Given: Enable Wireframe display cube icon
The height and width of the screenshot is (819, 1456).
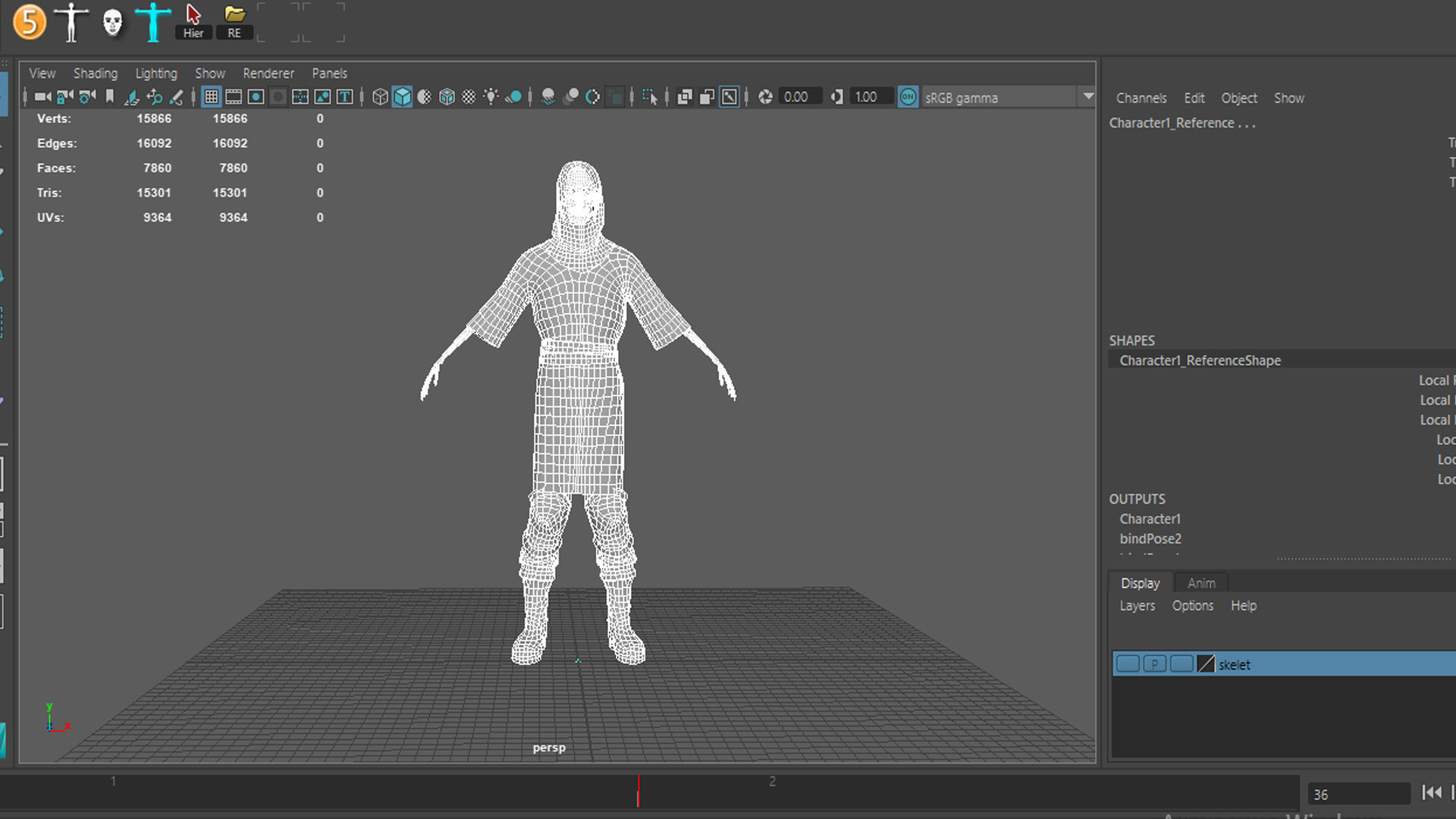Looking at the screenshot, I should tap(380, 97).
